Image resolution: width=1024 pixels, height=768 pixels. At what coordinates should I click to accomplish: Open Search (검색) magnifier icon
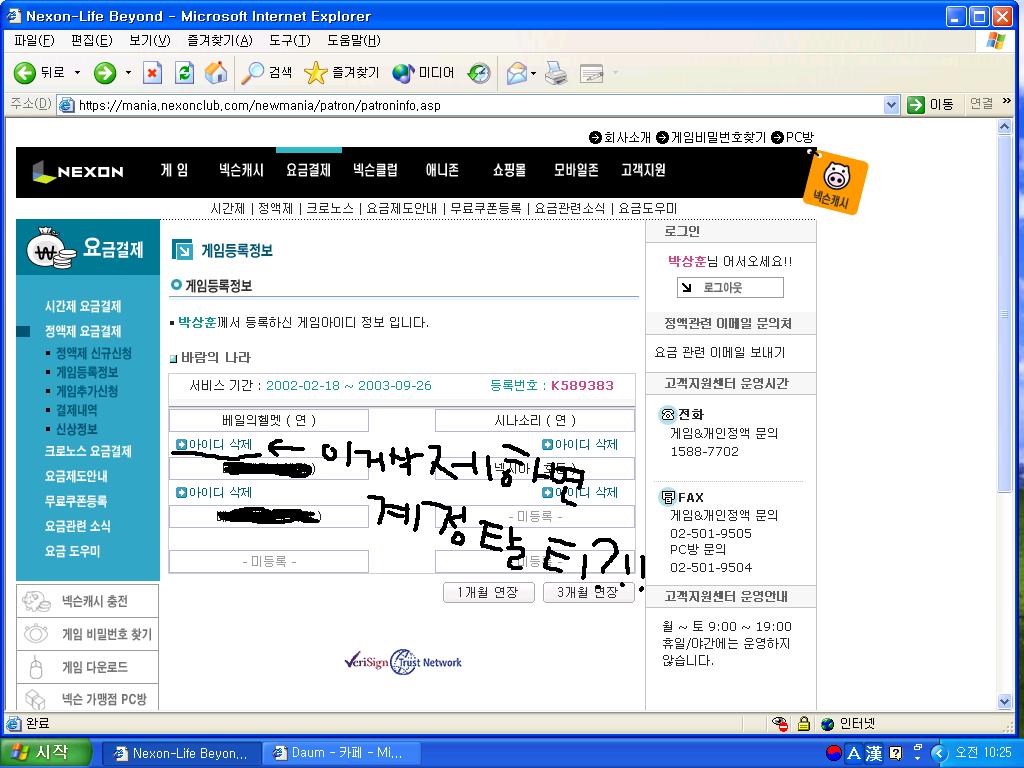252,72
